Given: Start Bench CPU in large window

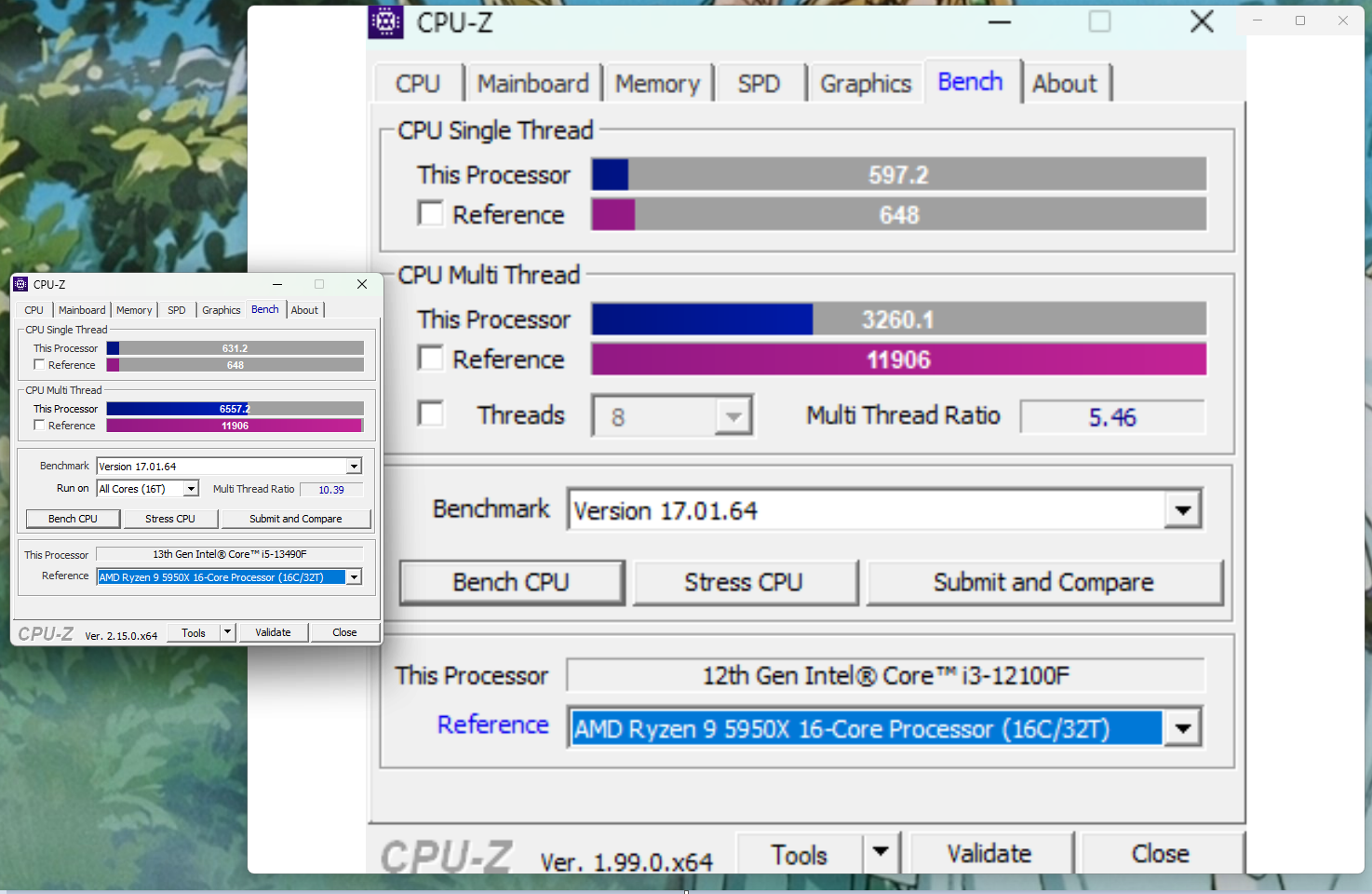Looking at the screenshot, I should tap(512, 582).
